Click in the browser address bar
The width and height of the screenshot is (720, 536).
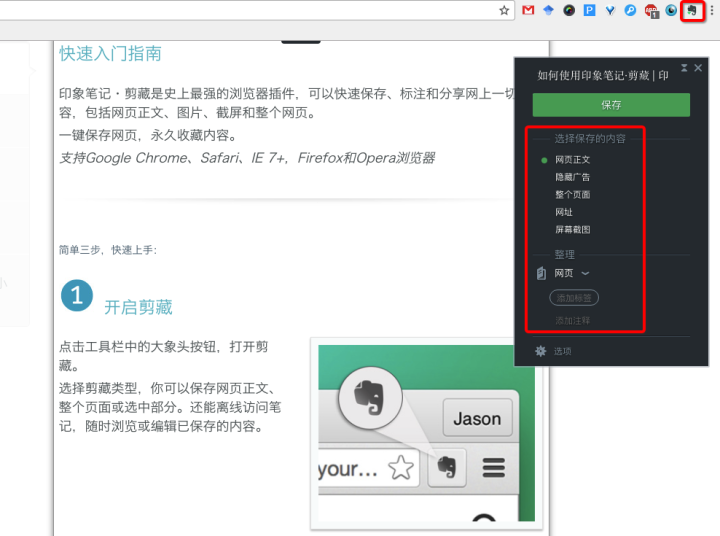click(x=248, y=10)
